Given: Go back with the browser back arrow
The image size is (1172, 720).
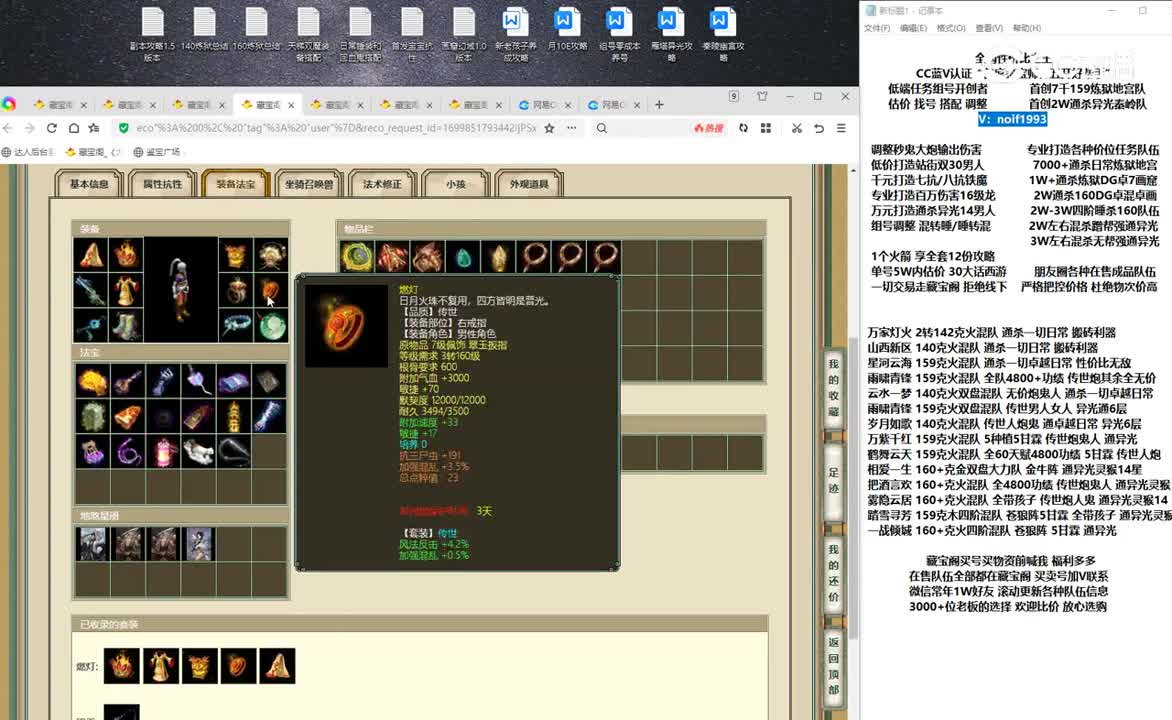Looking at the screenshot, I should tap(9, 128).
